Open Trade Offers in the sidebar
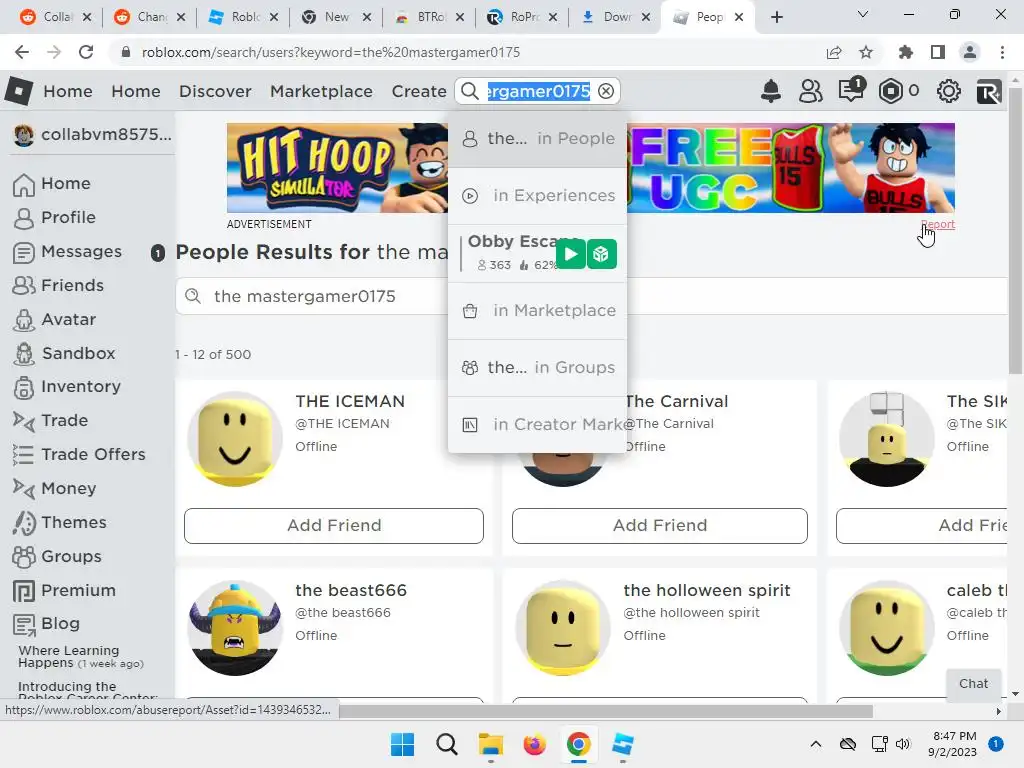 click(80, 455)
